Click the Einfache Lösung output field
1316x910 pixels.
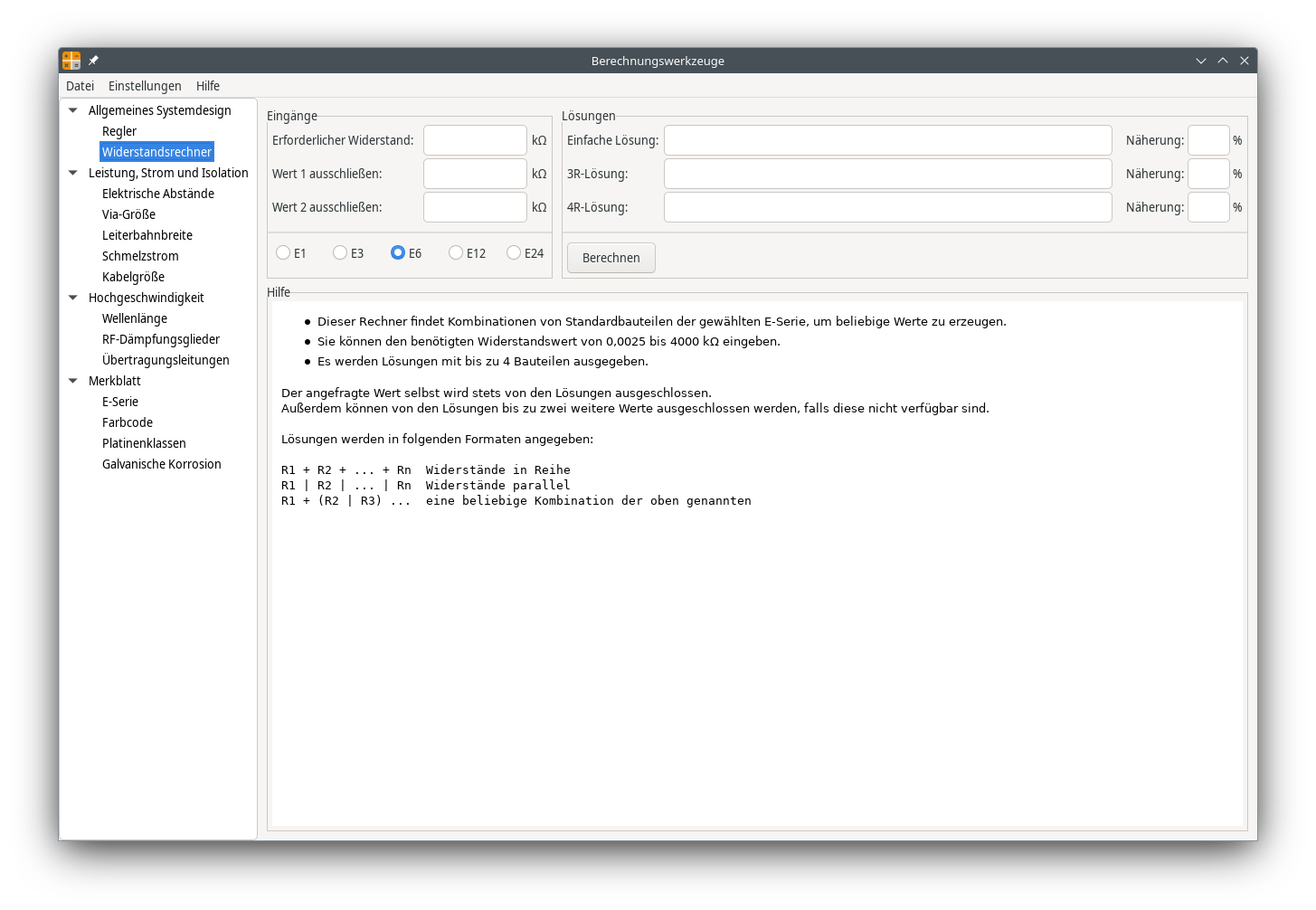pyautogui.click(x=887, y=140)
